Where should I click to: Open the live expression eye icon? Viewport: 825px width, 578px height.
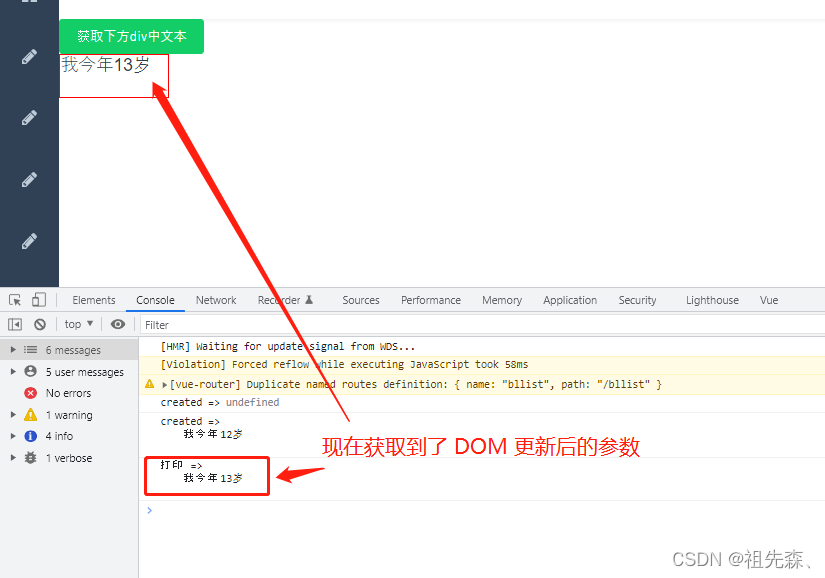click(118, 324)
